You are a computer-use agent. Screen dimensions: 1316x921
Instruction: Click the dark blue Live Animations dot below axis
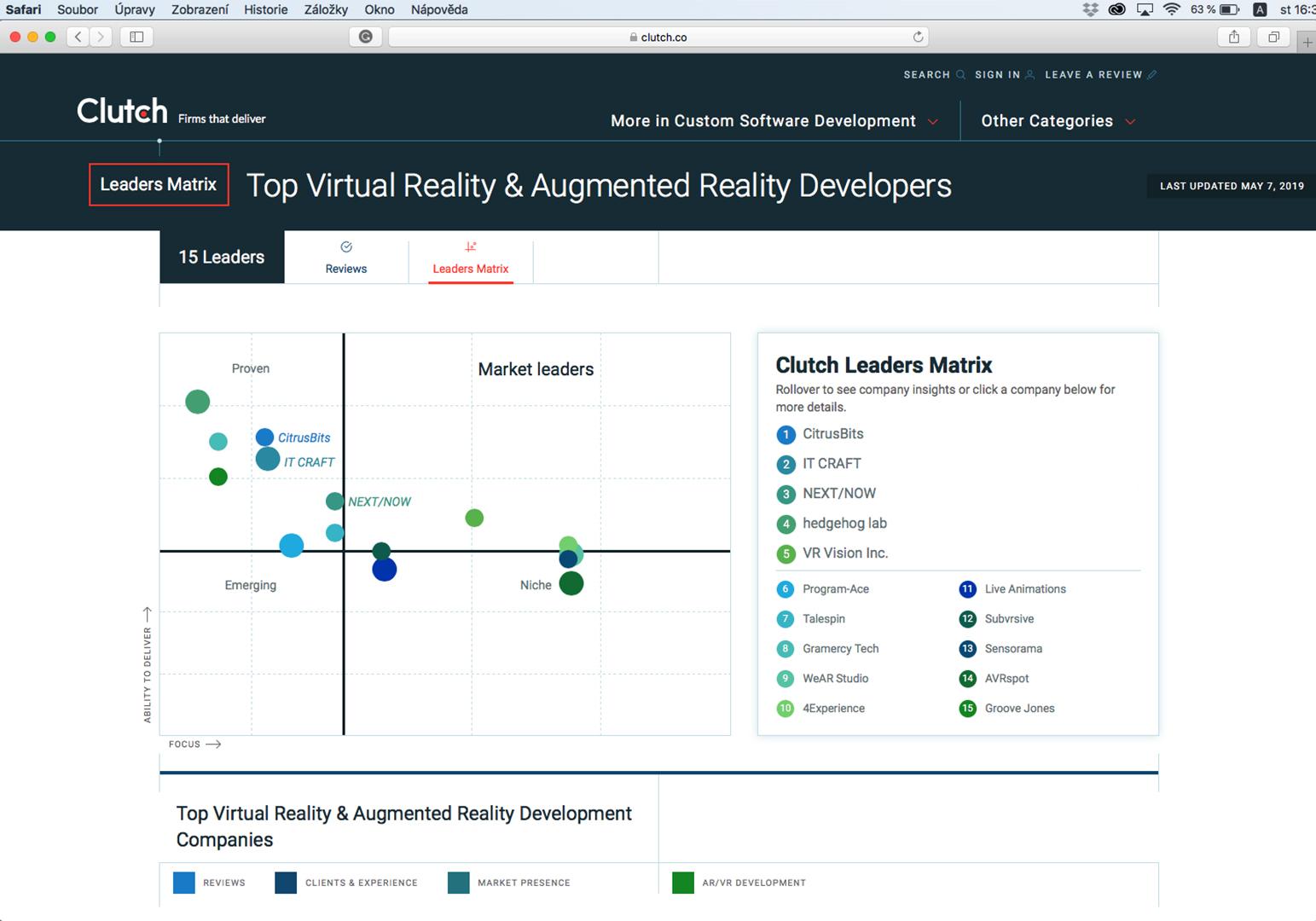(385, 570)
